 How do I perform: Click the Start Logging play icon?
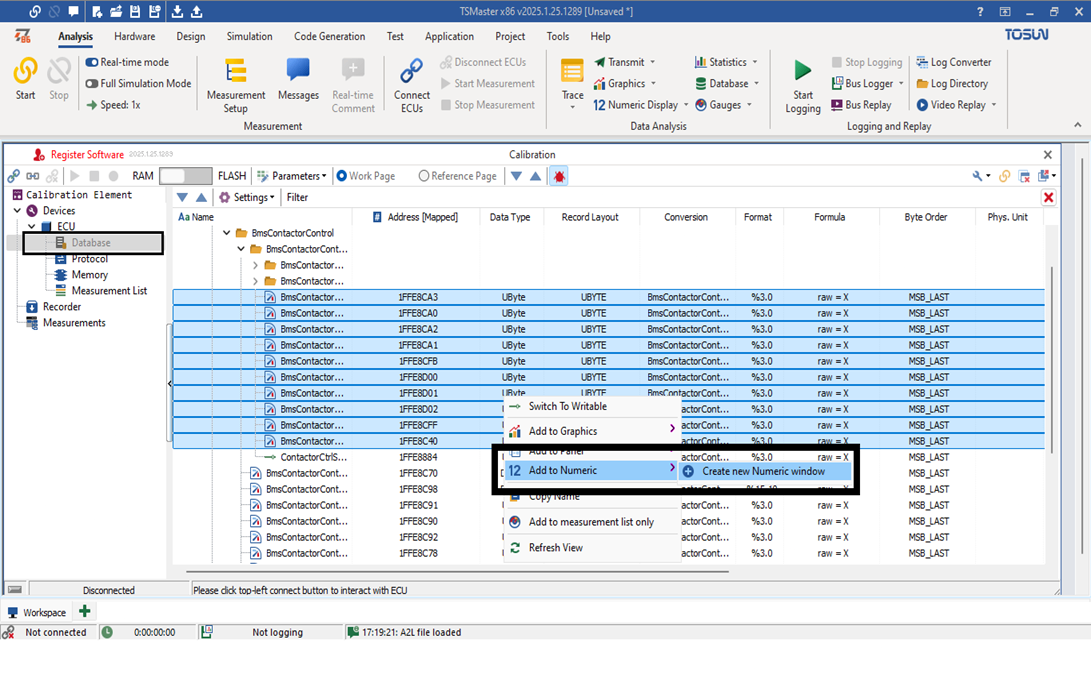click(x=802, y=70)
